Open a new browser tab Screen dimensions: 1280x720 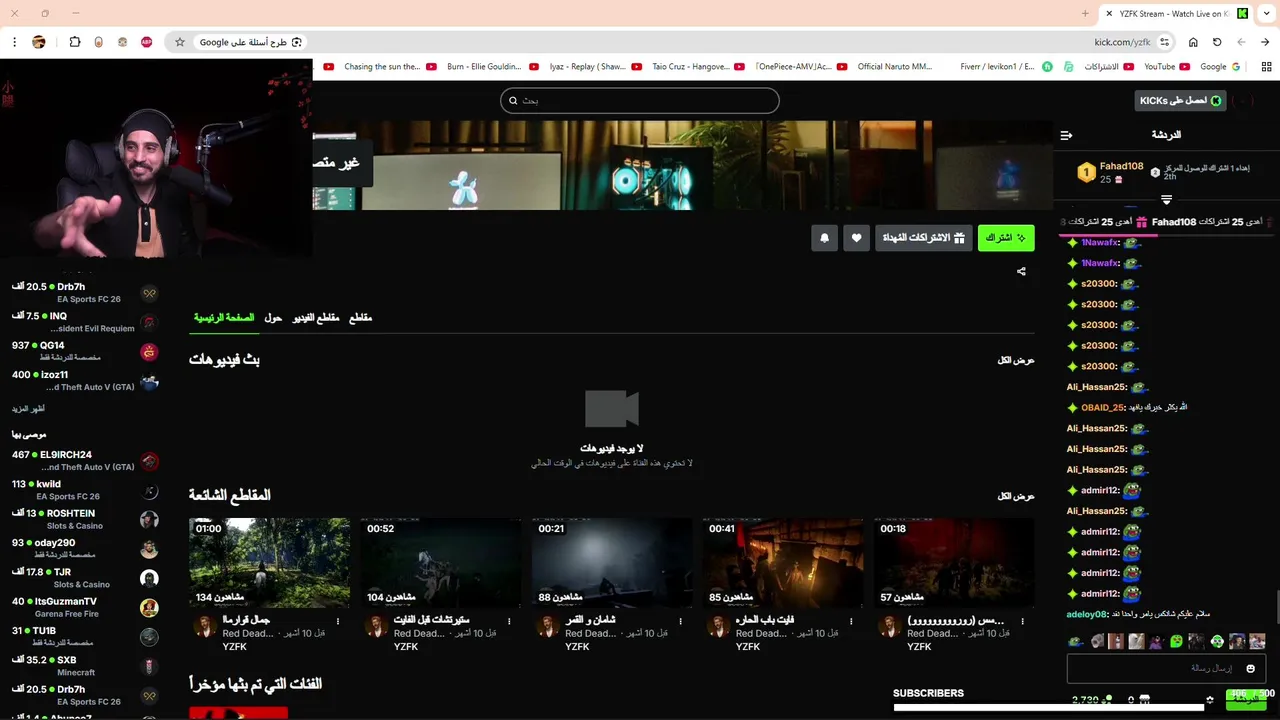click(x=1085, y=14)
